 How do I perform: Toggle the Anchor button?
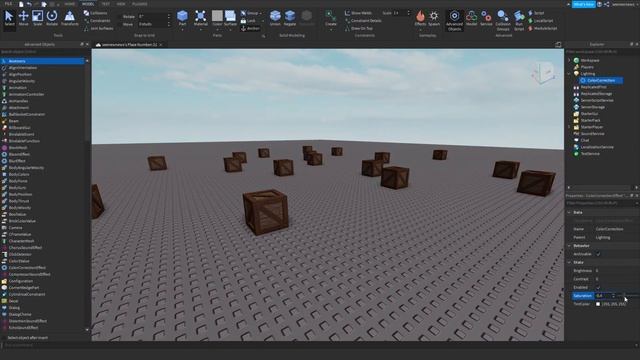click(250, 29)
